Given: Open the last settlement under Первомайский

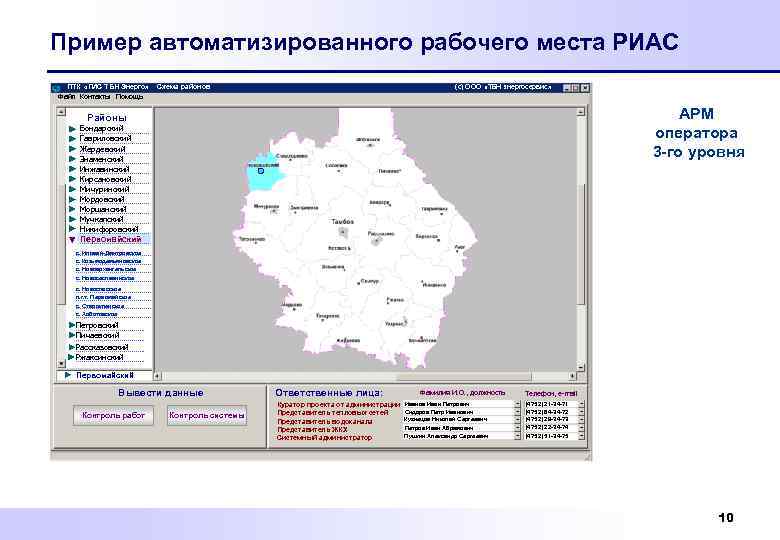Looking at the screenshot, I should (97, 314).
